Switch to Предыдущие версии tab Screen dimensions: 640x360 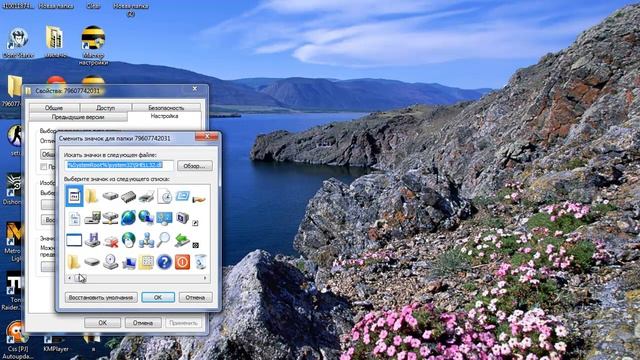(x=78, y=117)
